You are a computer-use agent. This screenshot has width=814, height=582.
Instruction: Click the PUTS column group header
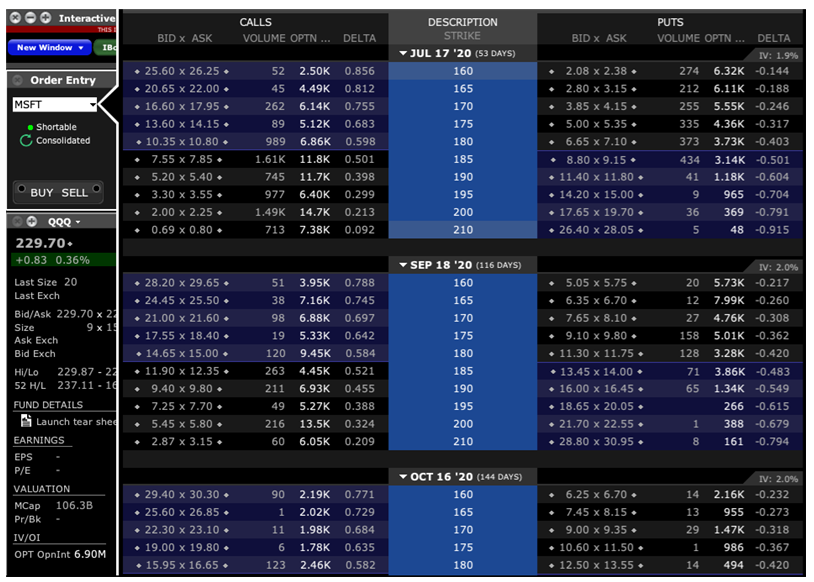pos(671,22)
